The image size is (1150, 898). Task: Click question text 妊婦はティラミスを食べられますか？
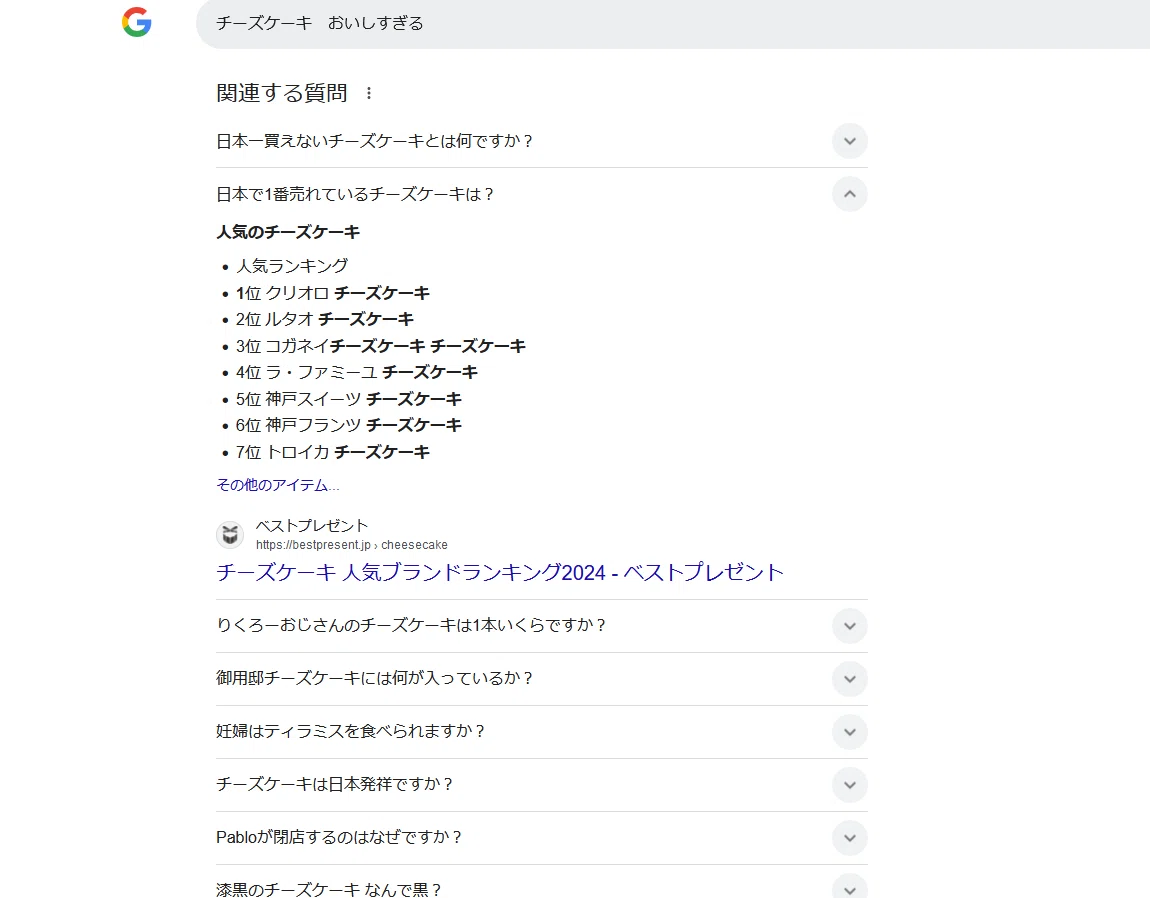pos(351,731)
